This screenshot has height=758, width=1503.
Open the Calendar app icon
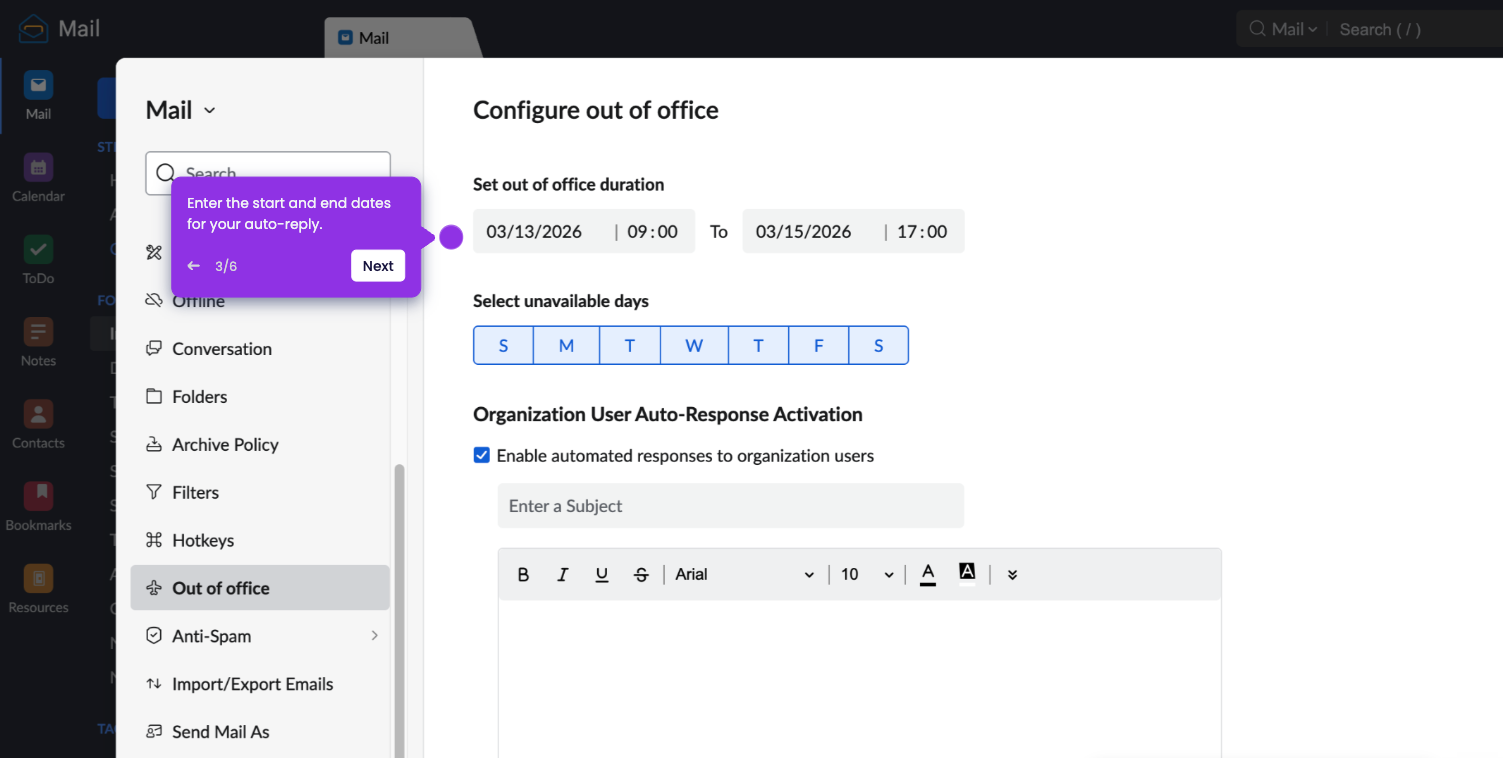click(38, 168)
